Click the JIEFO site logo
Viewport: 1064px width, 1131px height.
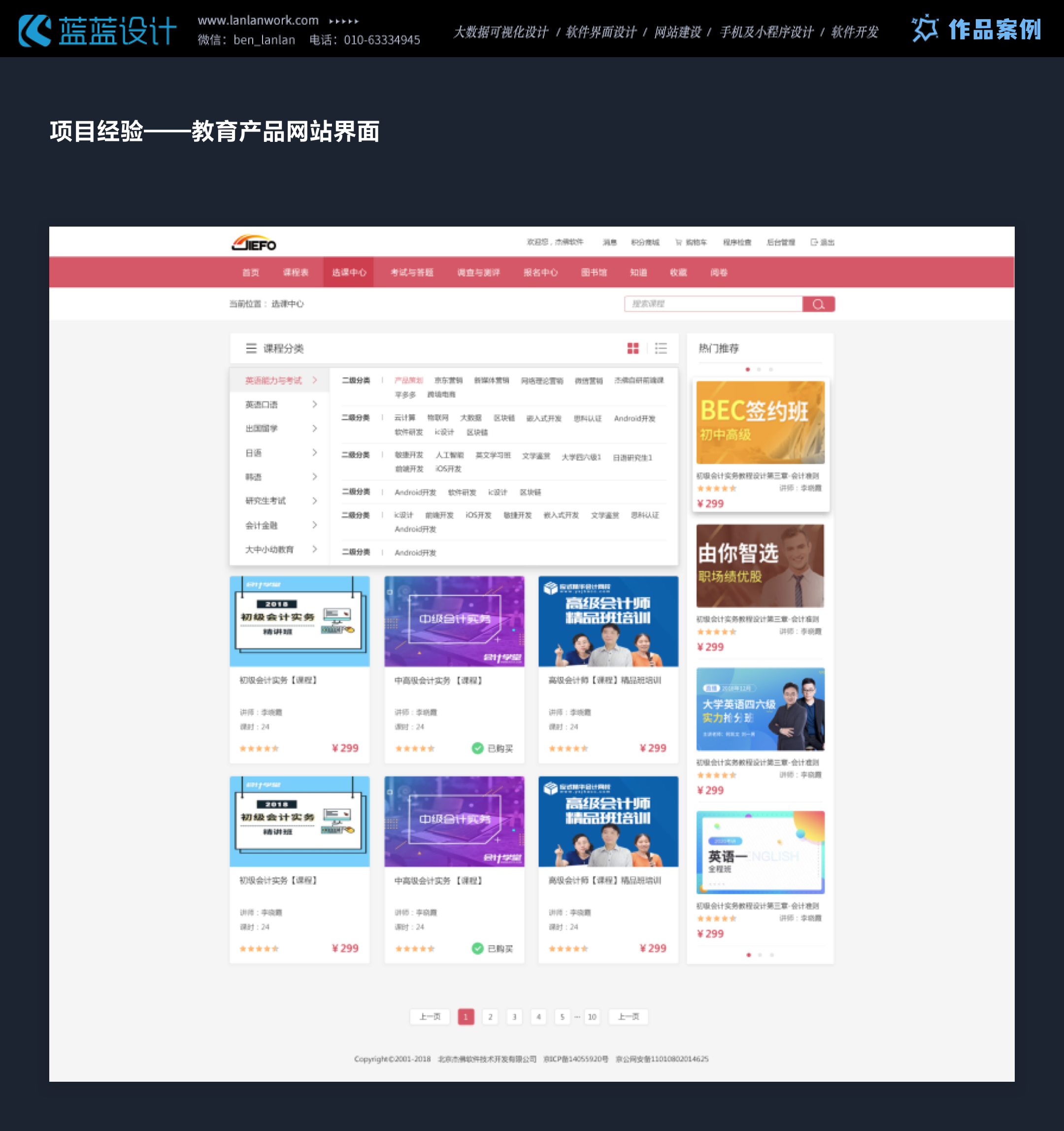(x=253, y=243)
